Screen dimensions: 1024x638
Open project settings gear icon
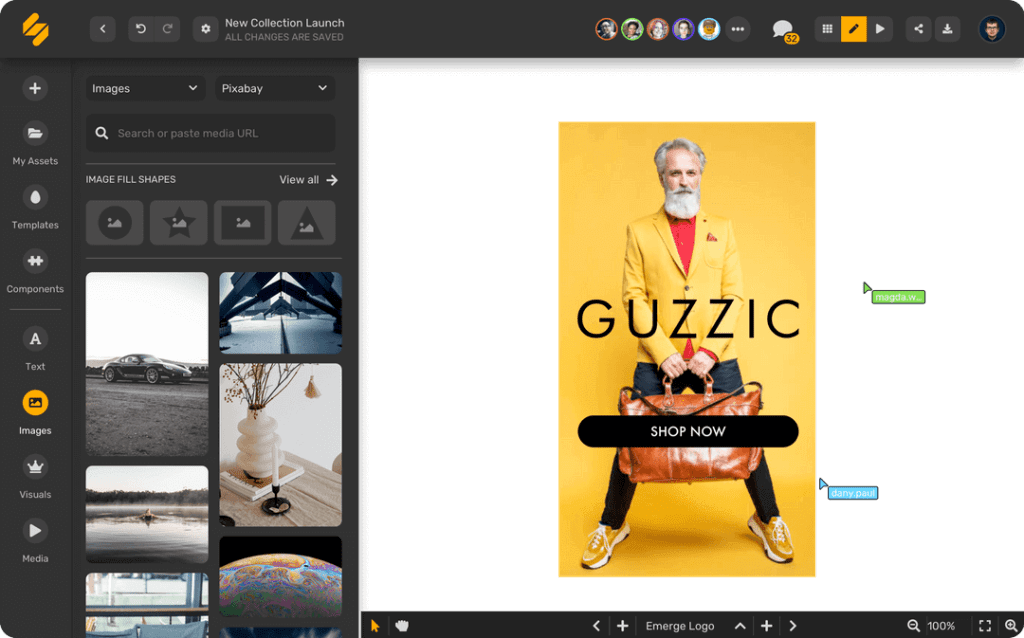pos(206,29)
